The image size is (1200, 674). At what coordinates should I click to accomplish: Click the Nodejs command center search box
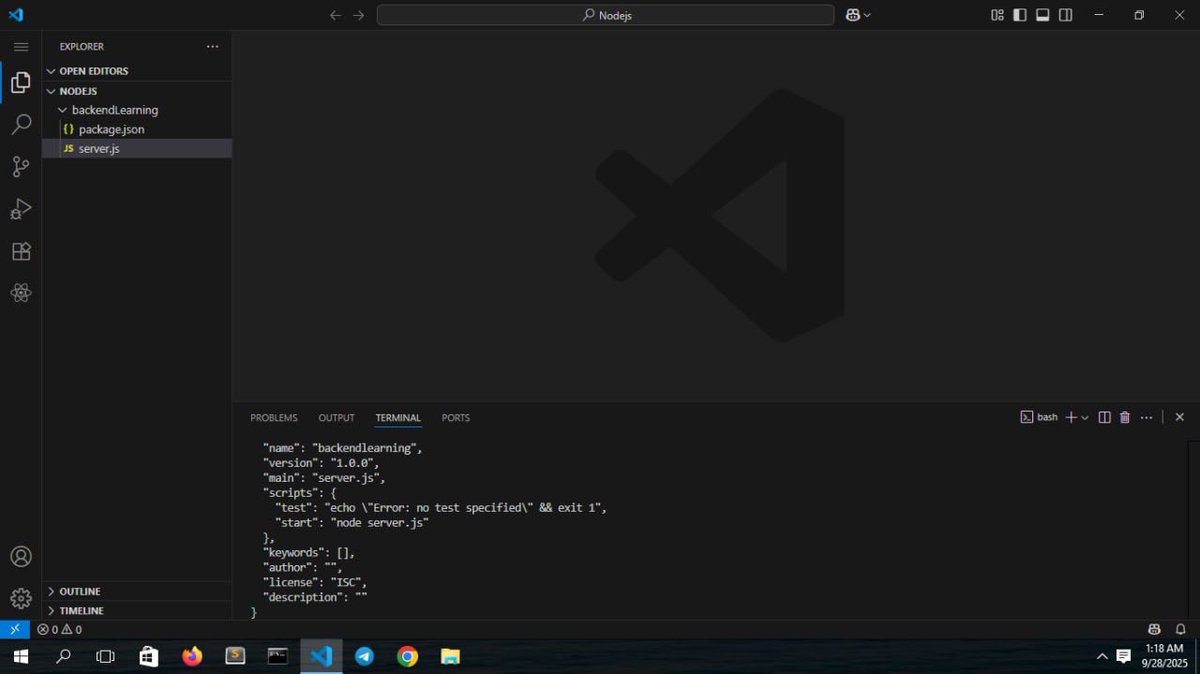605,15
